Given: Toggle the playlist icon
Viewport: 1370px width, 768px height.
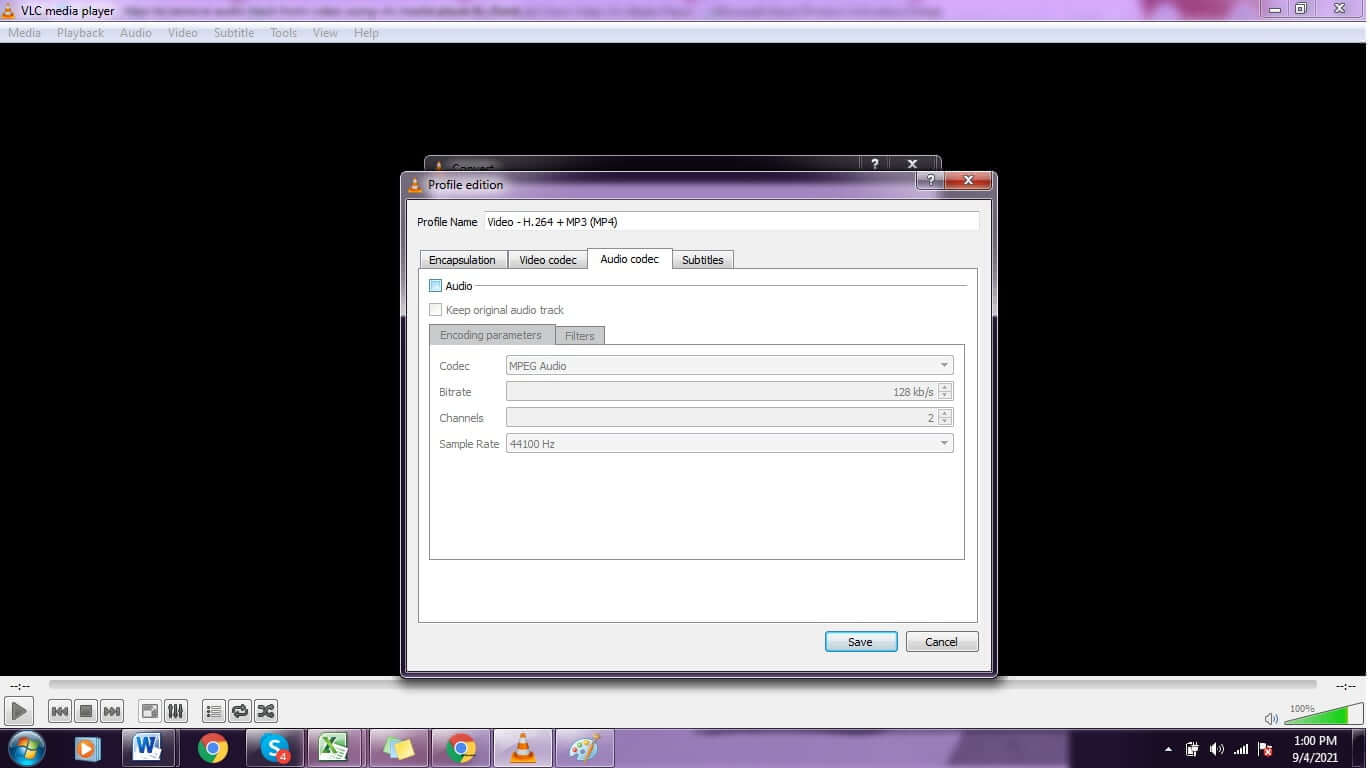Looking at the screenshot, I should (213, 711).
